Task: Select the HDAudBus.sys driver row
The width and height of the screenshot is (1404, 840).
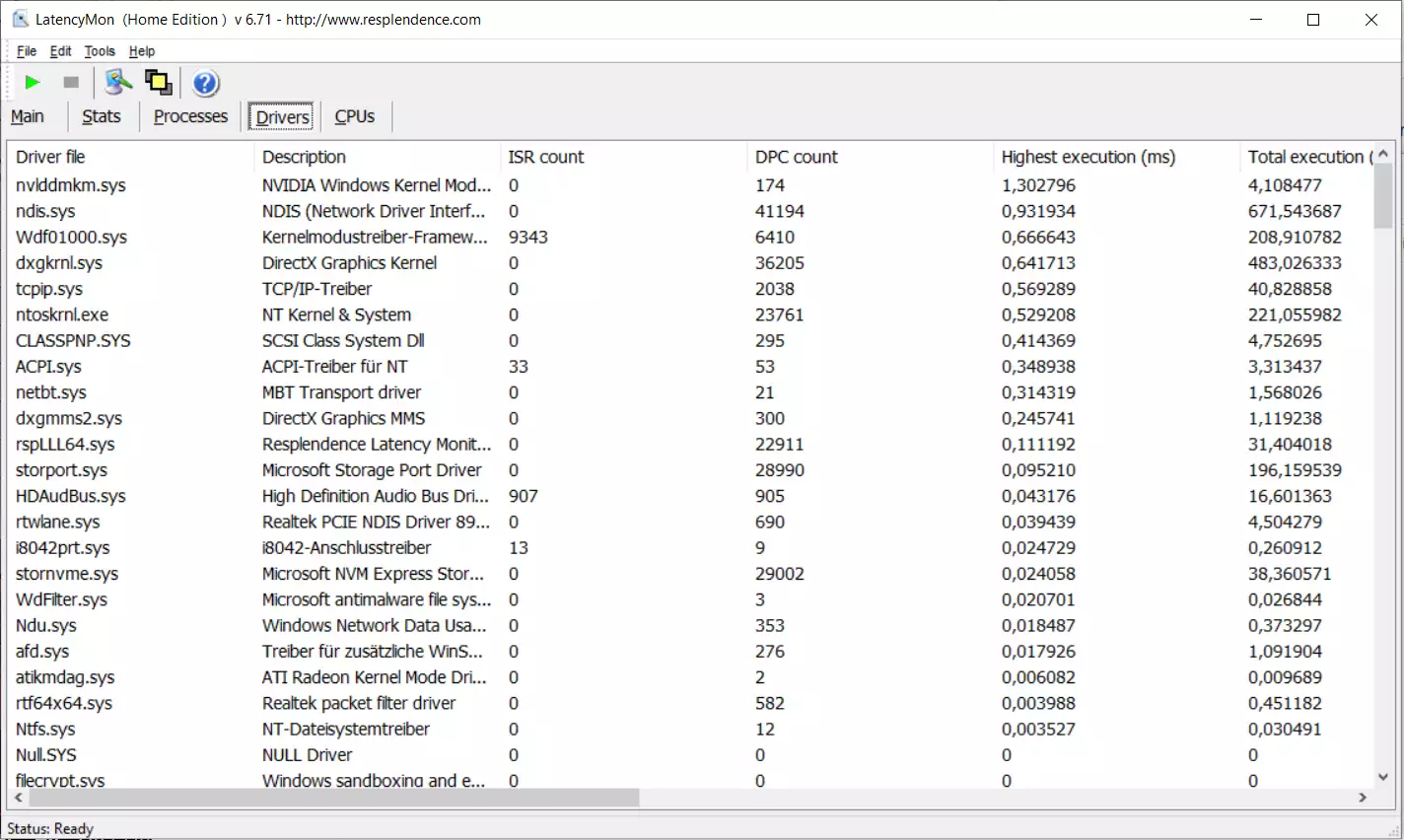Action: [690, 496]
